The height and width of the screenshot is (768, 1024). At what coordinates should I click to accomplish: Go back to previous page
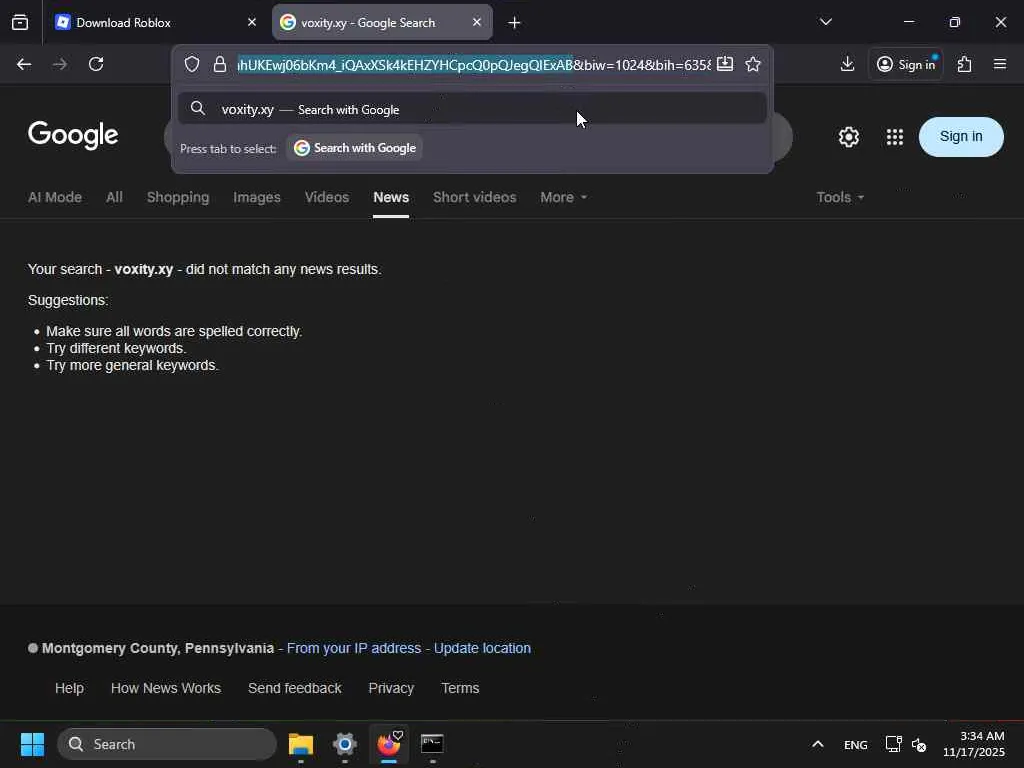[x=24, y=64]
